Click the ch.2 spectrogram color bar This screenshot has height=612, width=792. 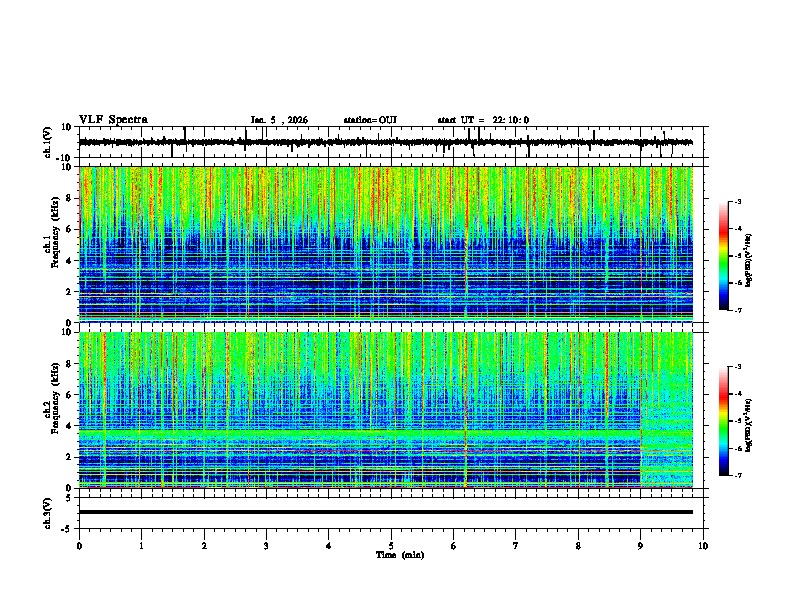(723, 421)
